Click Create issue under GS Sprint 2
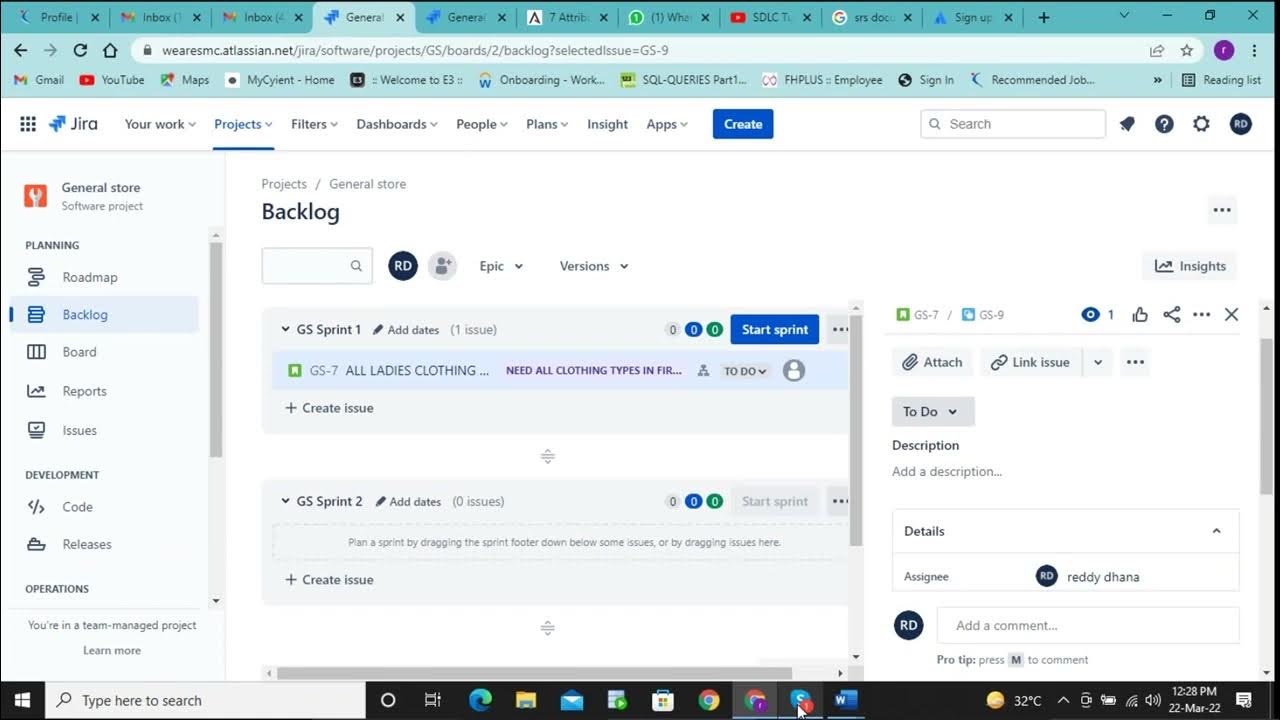The width and height of the screenshot is (1280, 720). point(329,580)
